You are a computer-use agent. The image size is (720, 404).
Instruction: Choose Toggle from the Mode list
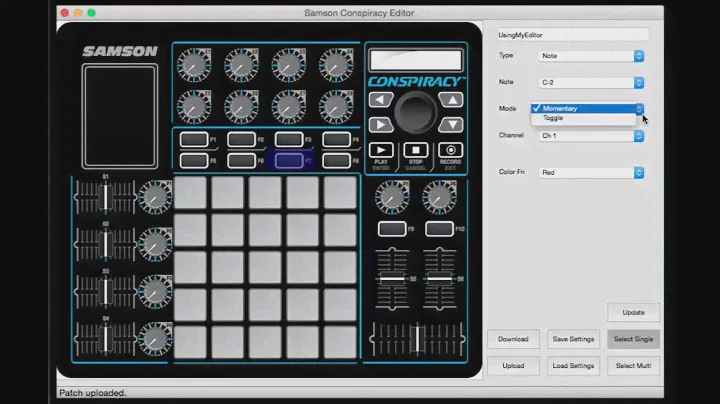553,118
